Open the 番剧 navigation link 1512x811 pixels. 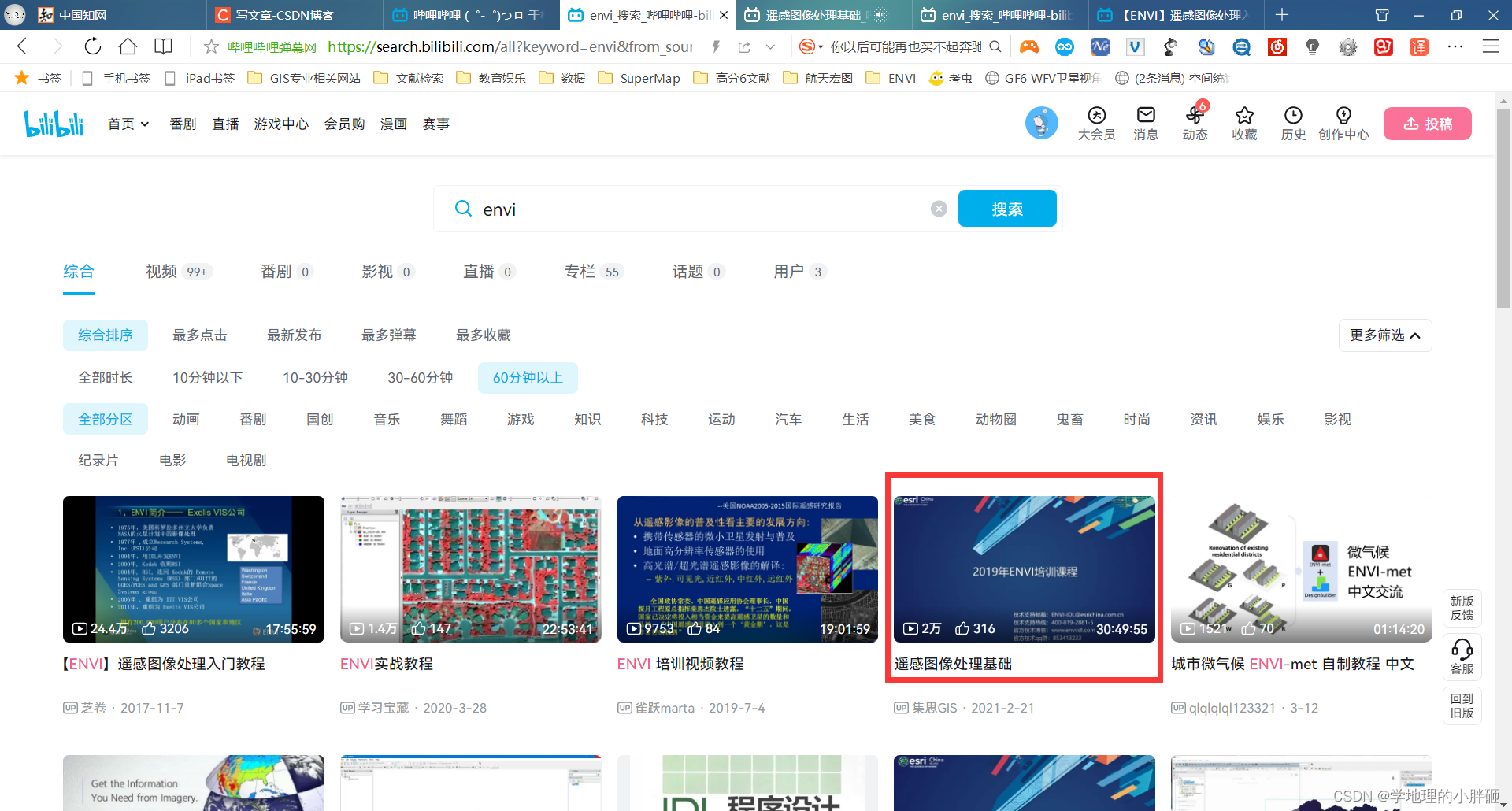click(x=183, y=124)
